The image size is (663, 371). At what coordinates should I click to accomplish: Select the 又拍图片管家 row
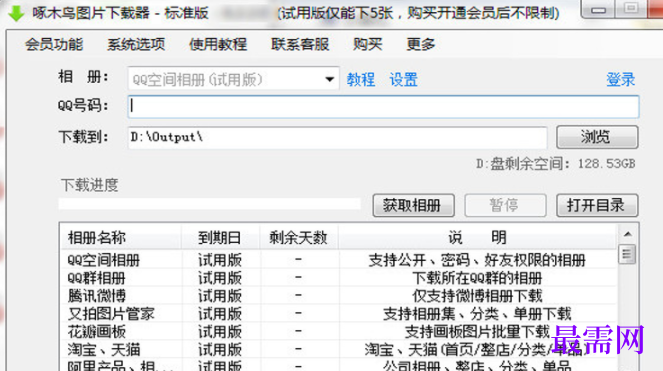tap(337, 313)
